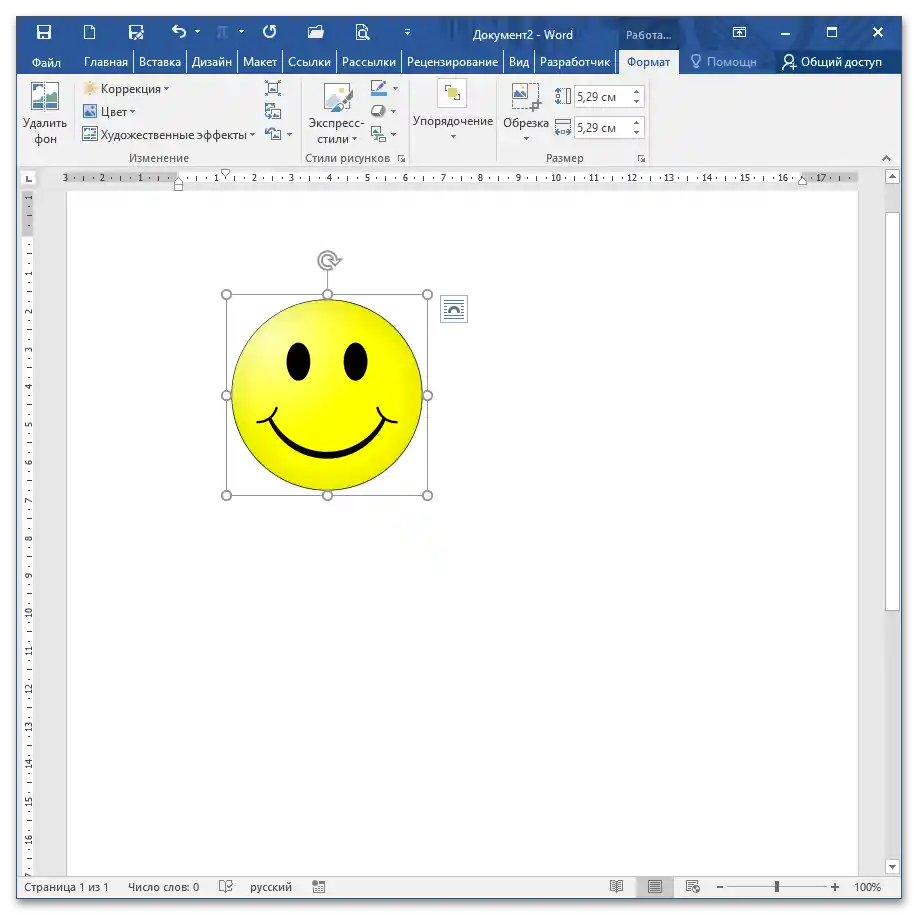Click the zoom out minus button
Viewport: 918px width, 915px height.
(x=720, y=887)
